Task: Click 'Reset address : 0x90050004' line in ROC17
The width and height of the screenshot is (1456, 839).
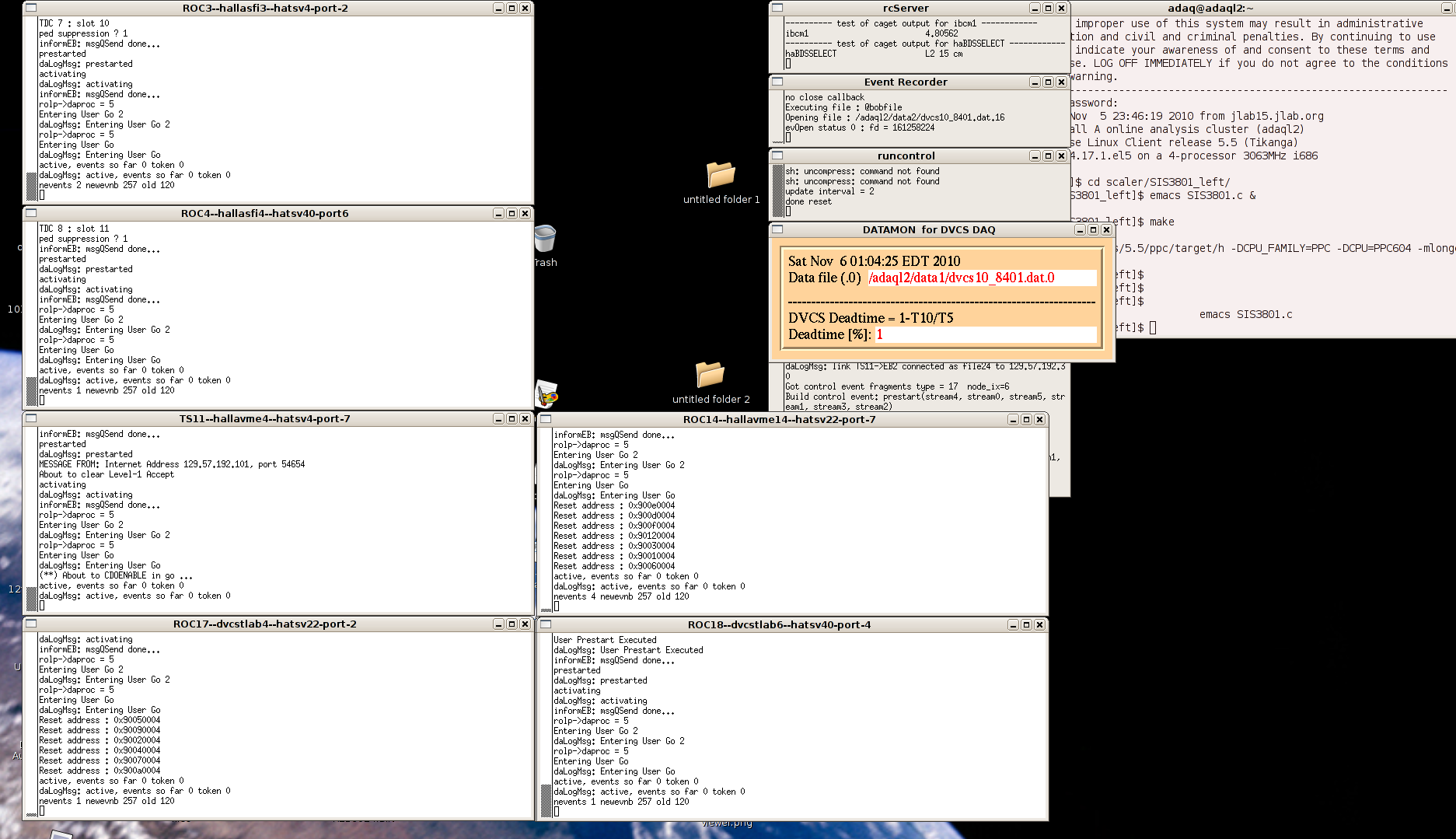Action: pyautogui.click(x=100, y=720)
